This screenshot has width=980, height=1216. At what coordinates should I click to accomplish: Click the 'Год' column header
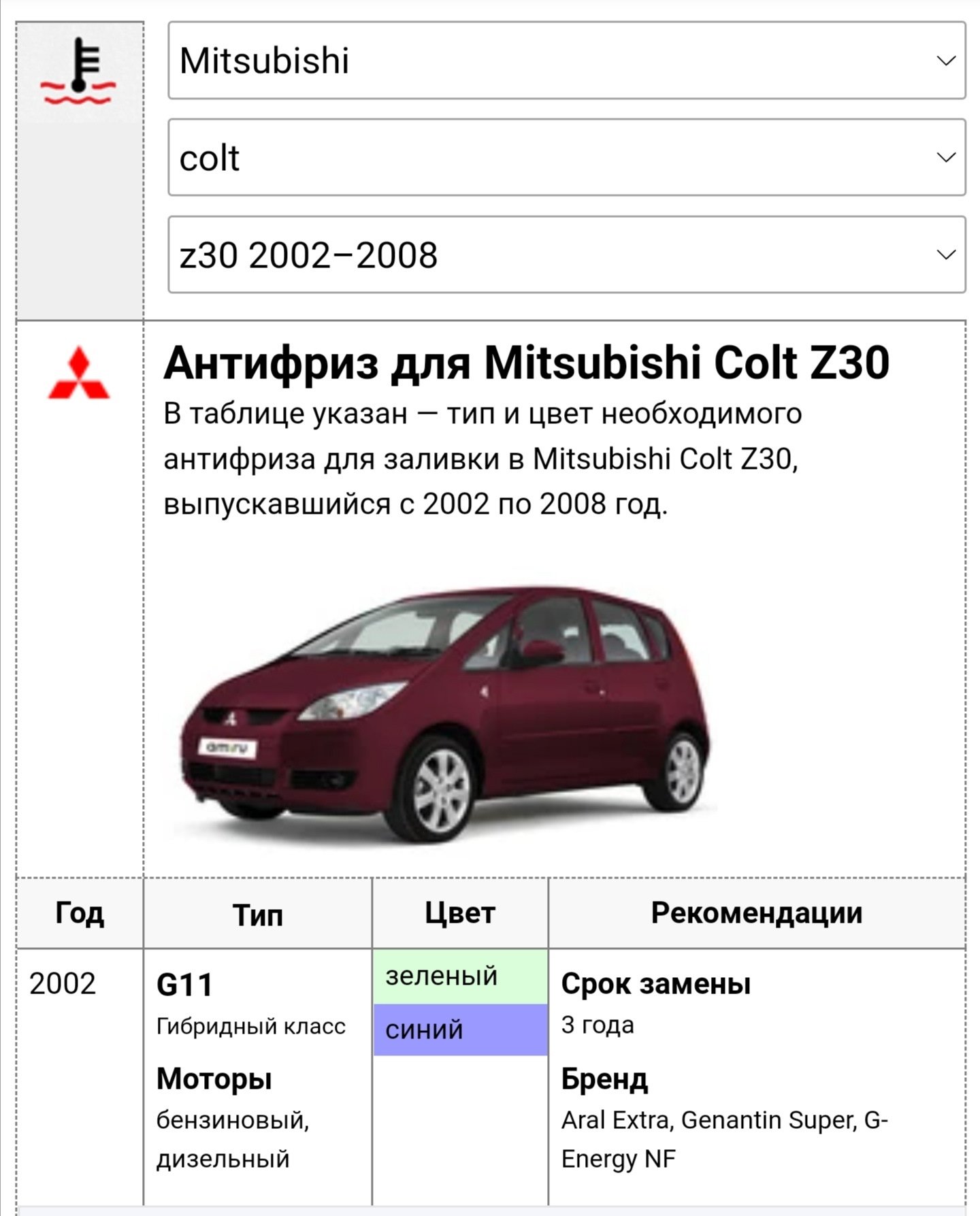[80, 913]
